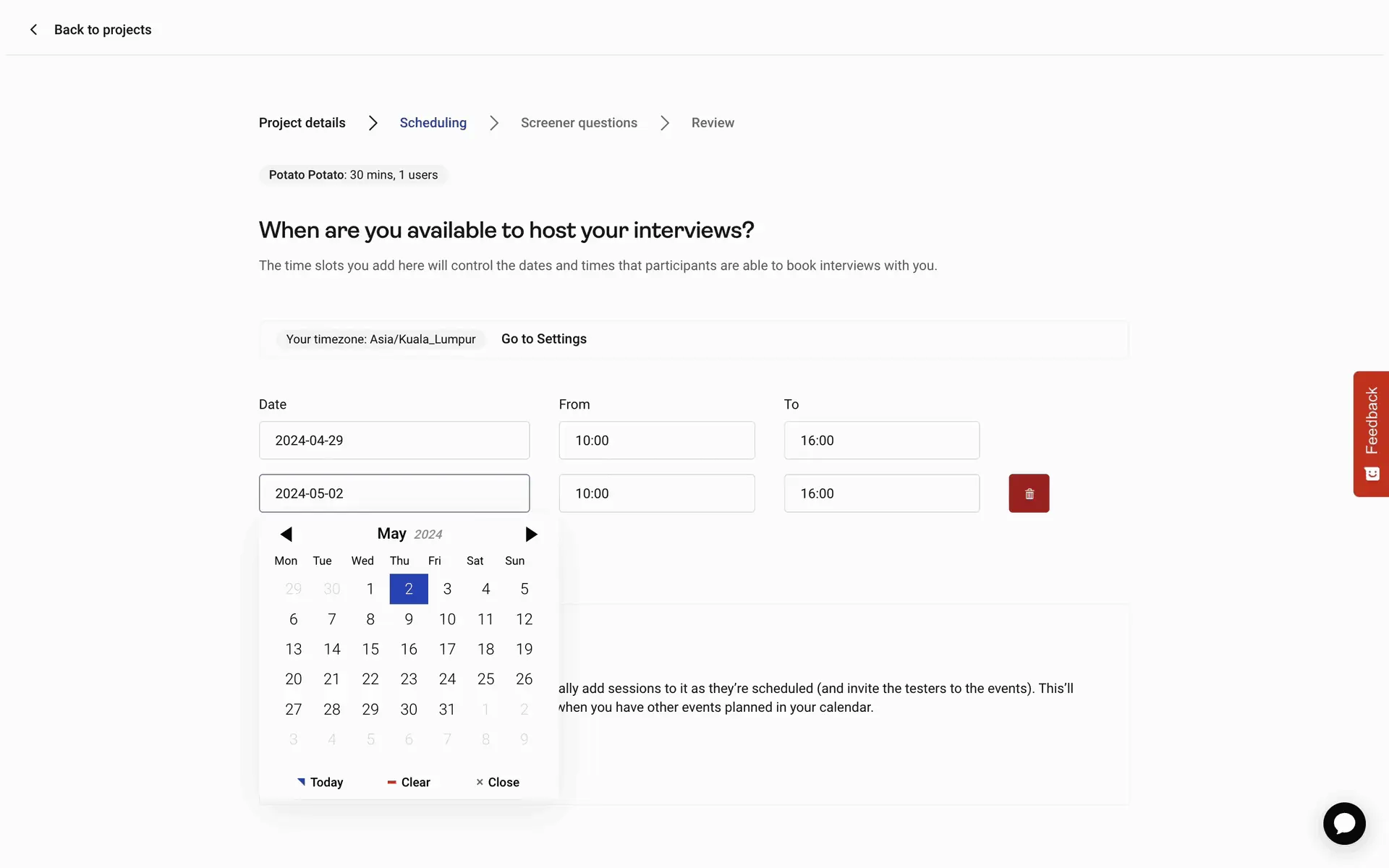The height and width of the screenshot is (868, 1389).
Task: Open the red Feedback side tab
Action: click(1371, 433)
